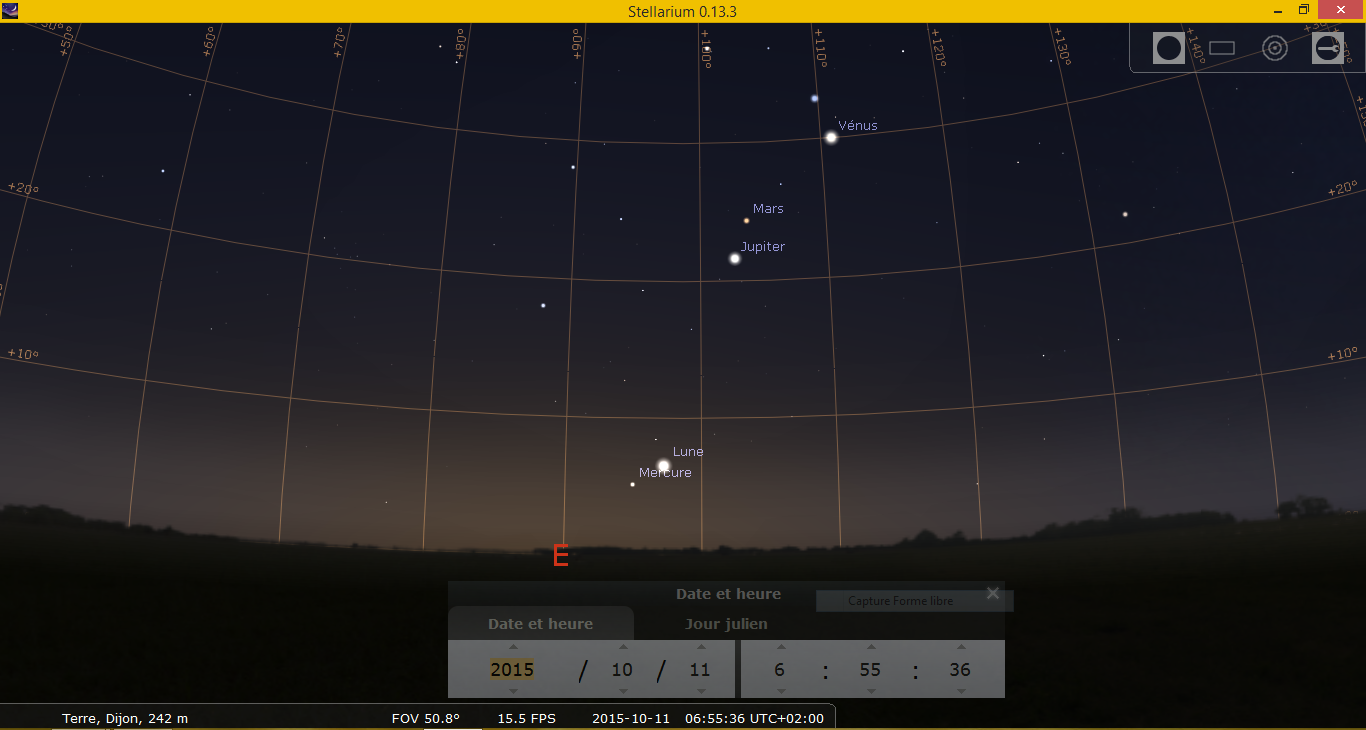Activate the Telrad sight icon
Screen dimensions: 1366x730
(1274, 48)
